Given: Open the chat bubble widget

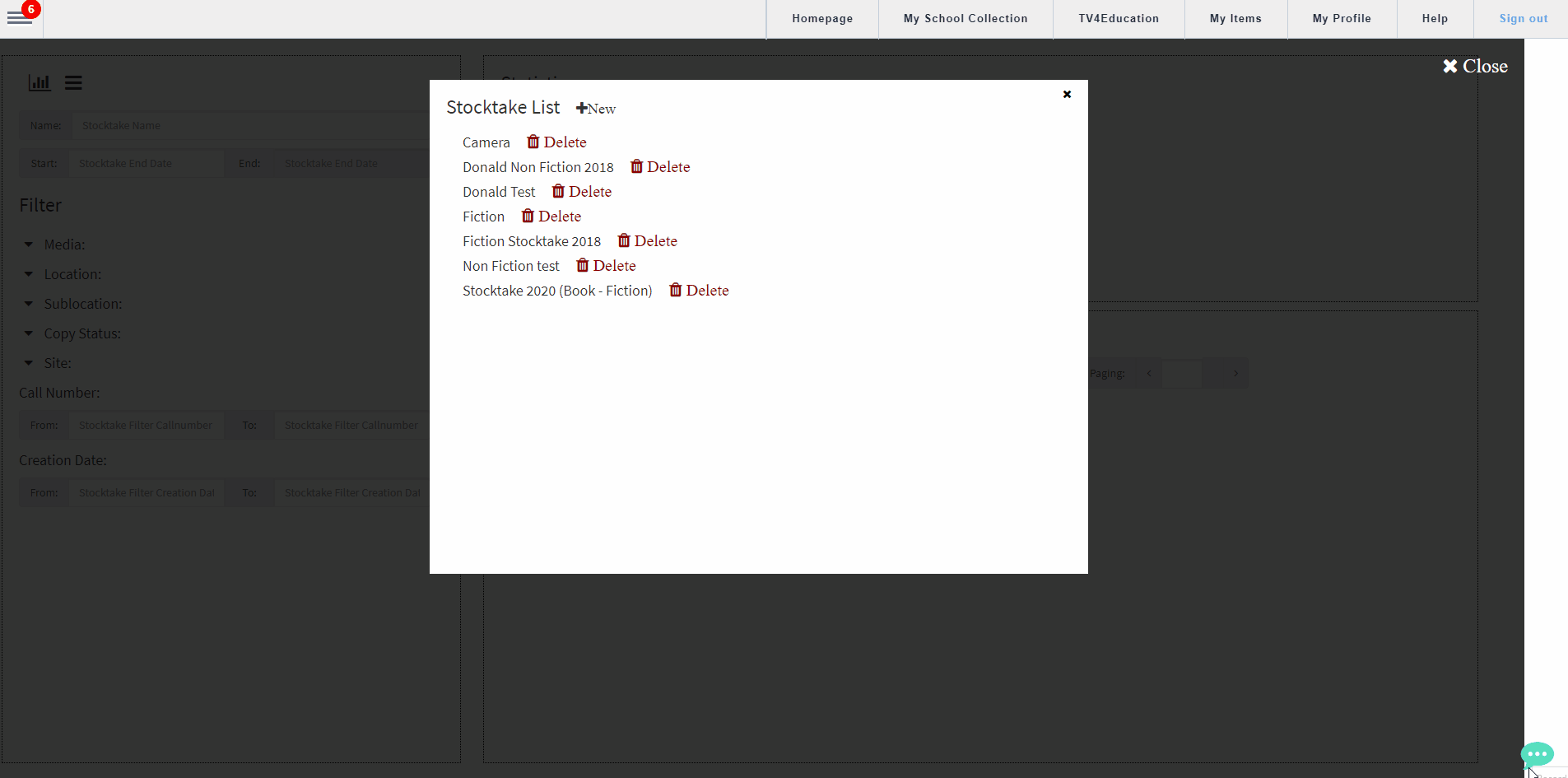Looking at the screenshot, I should click(x=1537, y=753).
